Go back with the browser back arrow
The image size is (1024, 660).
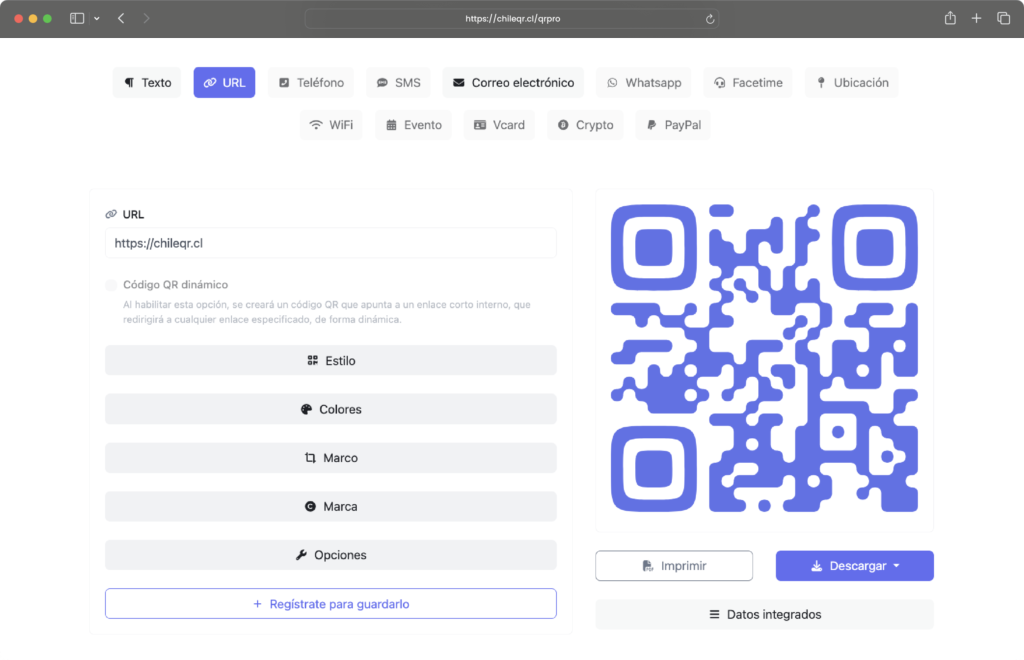121,18
